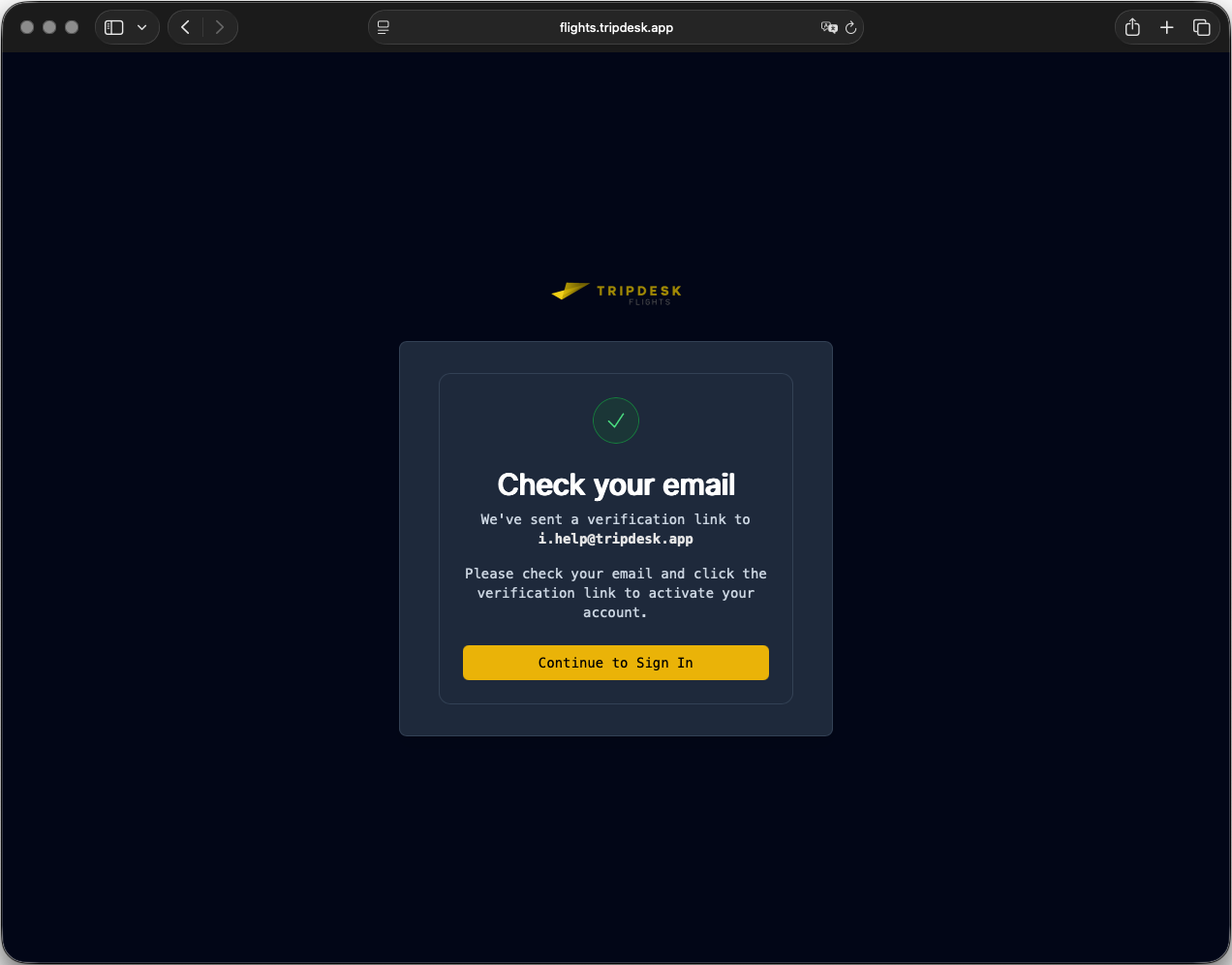The image size is (1232, 965).
Task: Open the sidebar tab group dropdown arrow
Action: tap(142, 27)
